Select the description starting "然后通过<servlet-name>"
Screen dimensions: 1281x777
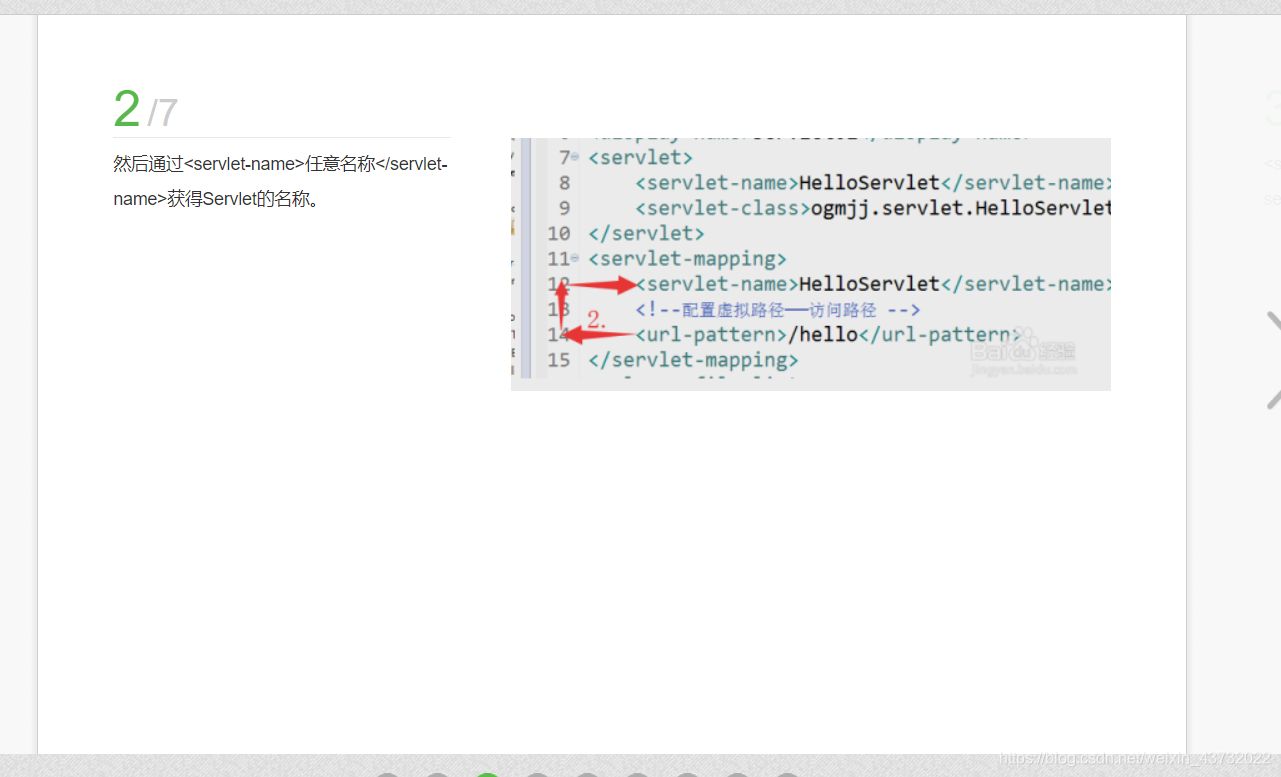click(281, 181)
